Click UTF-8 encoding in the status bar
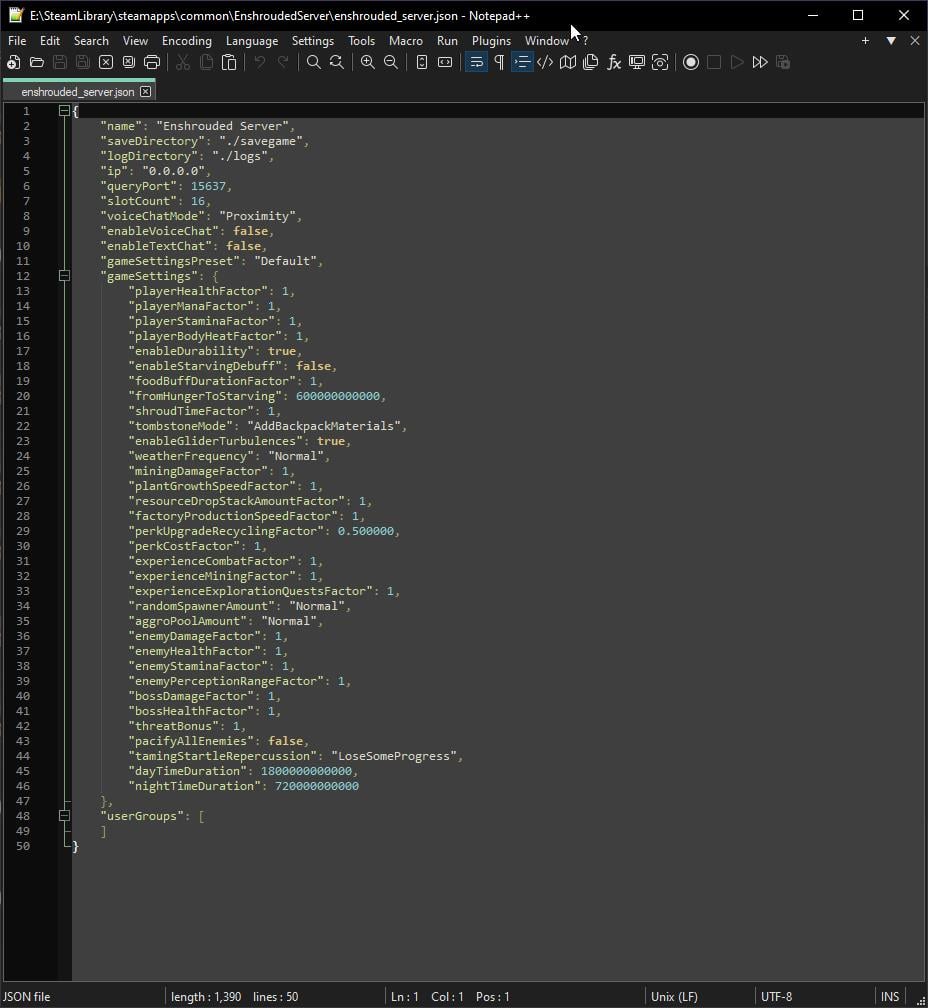928x1008 pixels. [x=776, y=996]
